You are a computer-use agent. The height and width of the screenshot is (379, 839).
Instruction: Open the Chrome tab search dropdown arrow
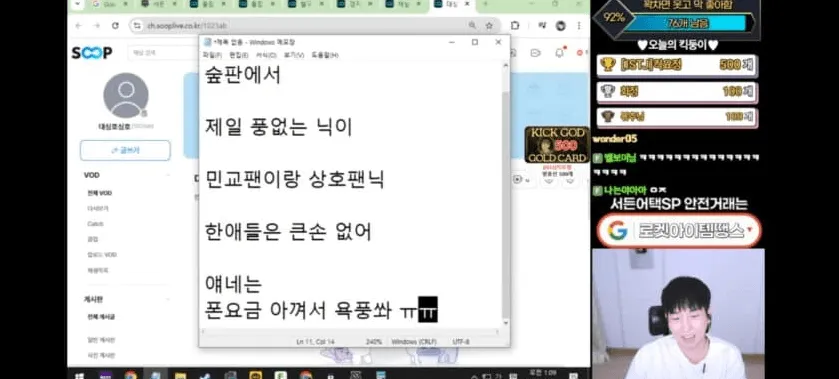pos(79,4)
